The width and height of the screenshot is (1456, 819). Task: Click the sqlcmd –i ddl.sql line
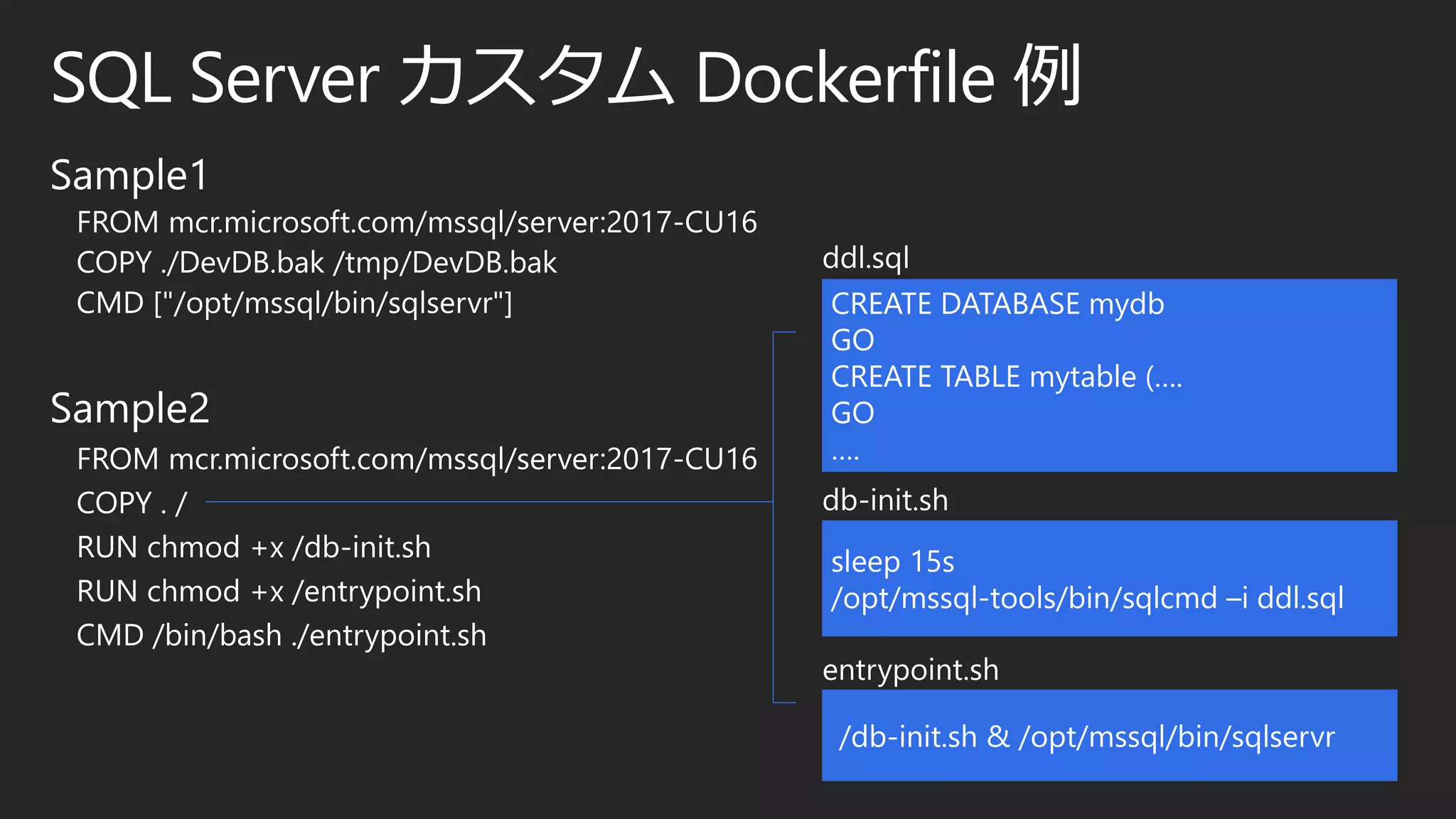click(1088, 599)
